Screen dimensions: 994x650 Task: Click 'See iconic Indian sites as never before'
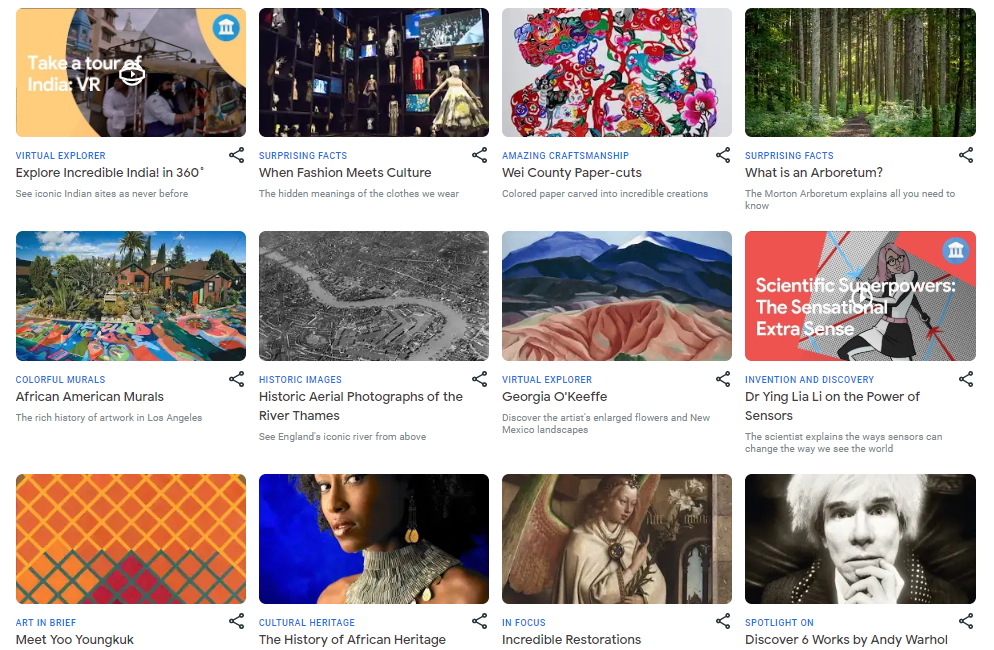coord(102,193)
